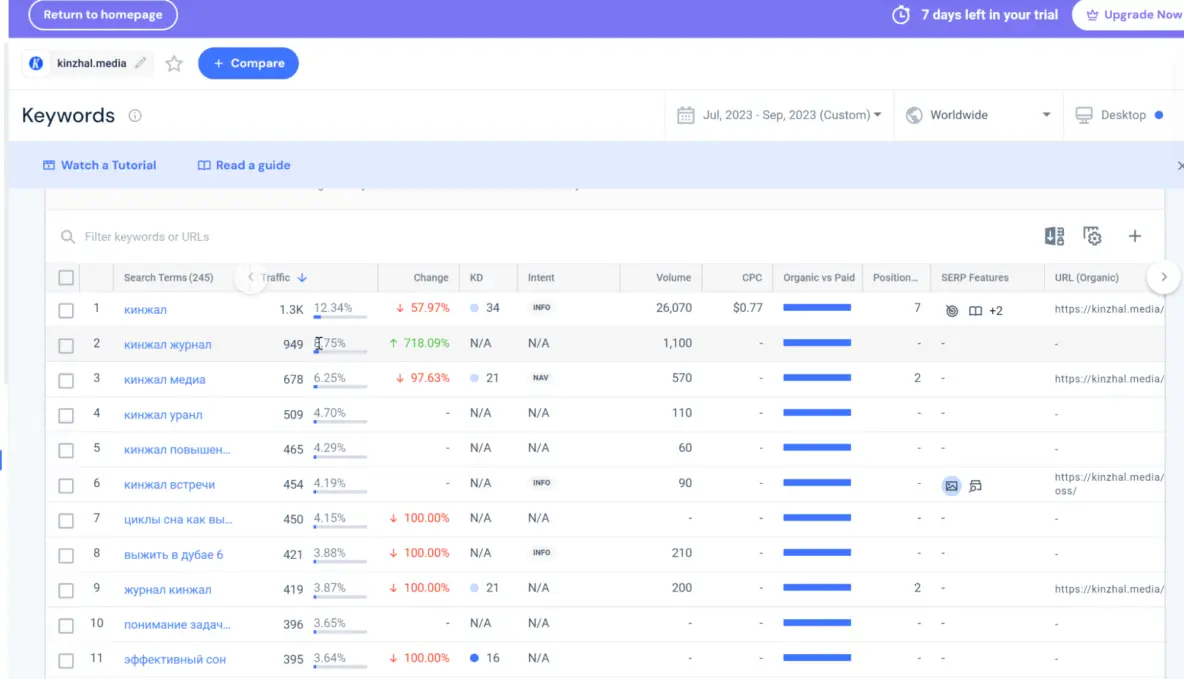
Task: Open the Watch a Tutorial link
Action: [99, 165]
